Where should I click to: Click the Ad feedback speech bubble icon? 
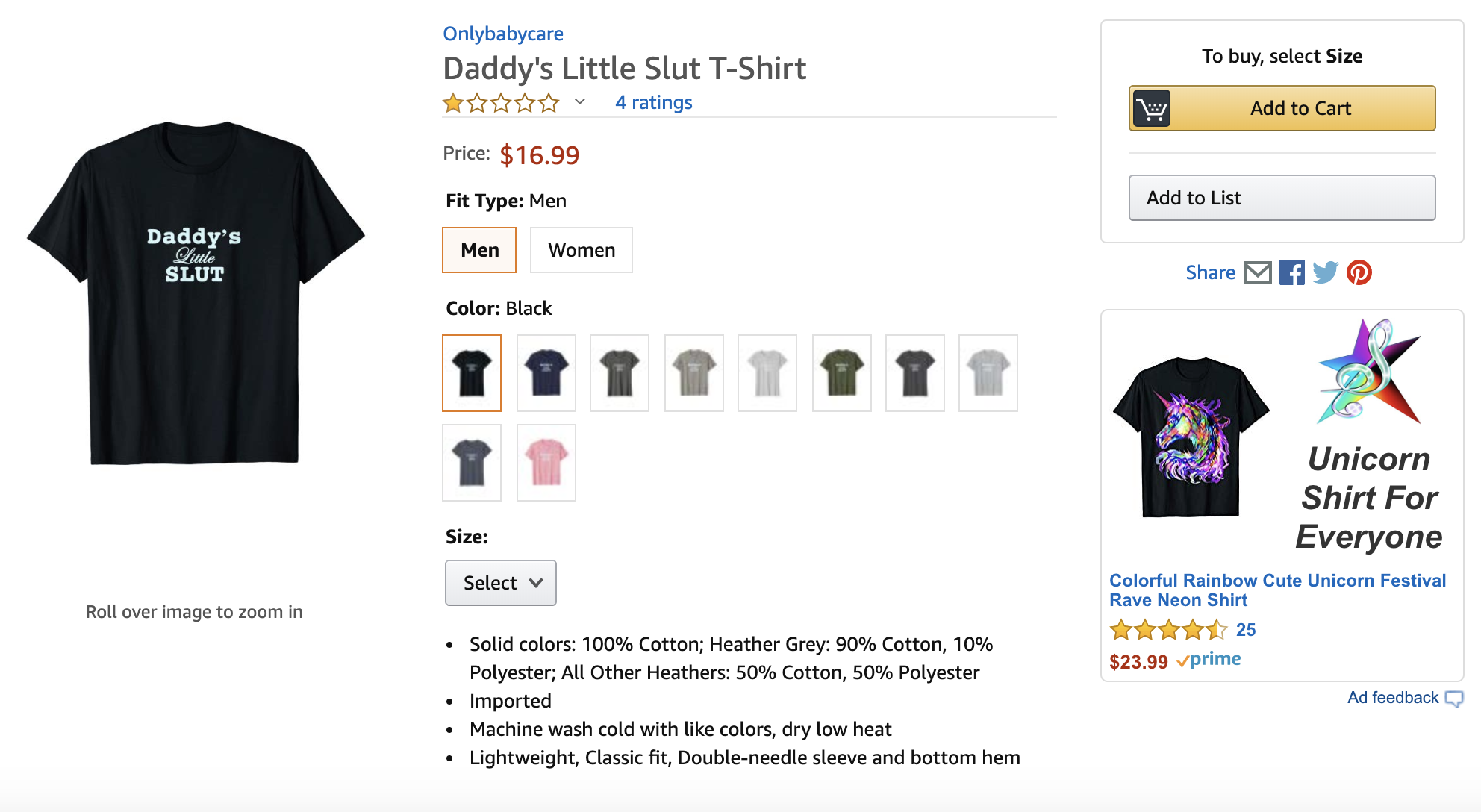pos(1453,699)
